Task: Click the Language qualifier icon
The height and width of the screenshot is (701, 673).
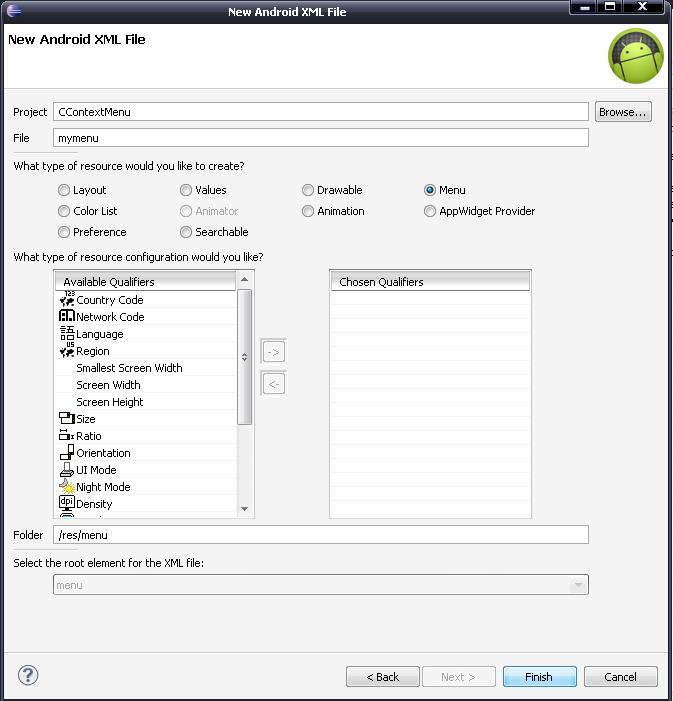Action: point(67,333)
